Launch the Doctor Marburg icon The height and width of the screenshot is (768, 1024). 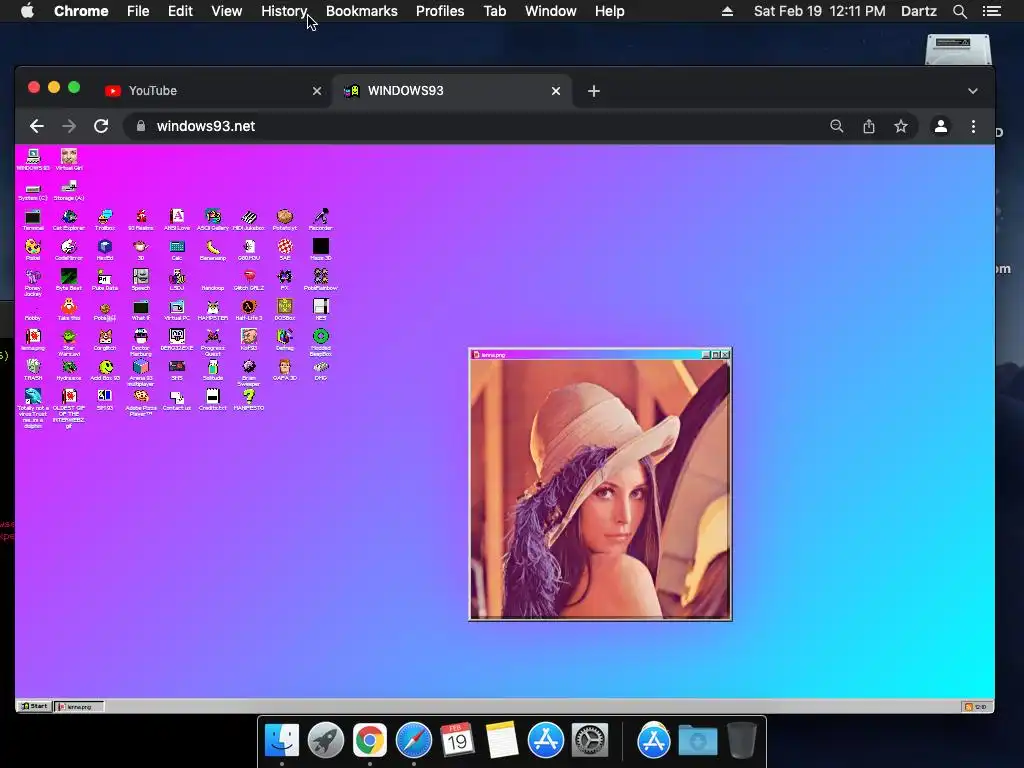(140, 342)
